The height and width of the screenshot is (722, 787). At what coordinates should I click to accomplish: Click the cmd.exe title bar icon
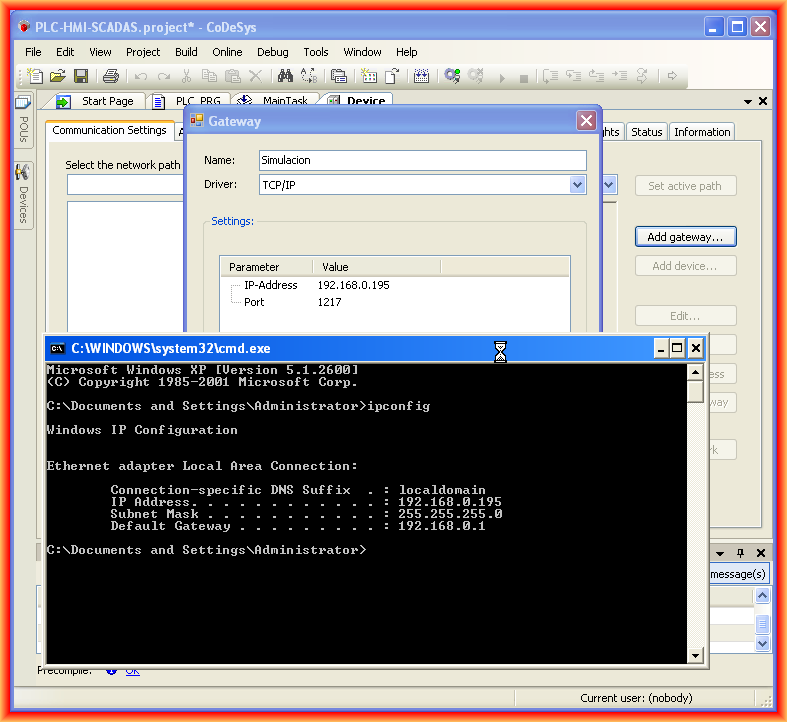pos(58,348)
